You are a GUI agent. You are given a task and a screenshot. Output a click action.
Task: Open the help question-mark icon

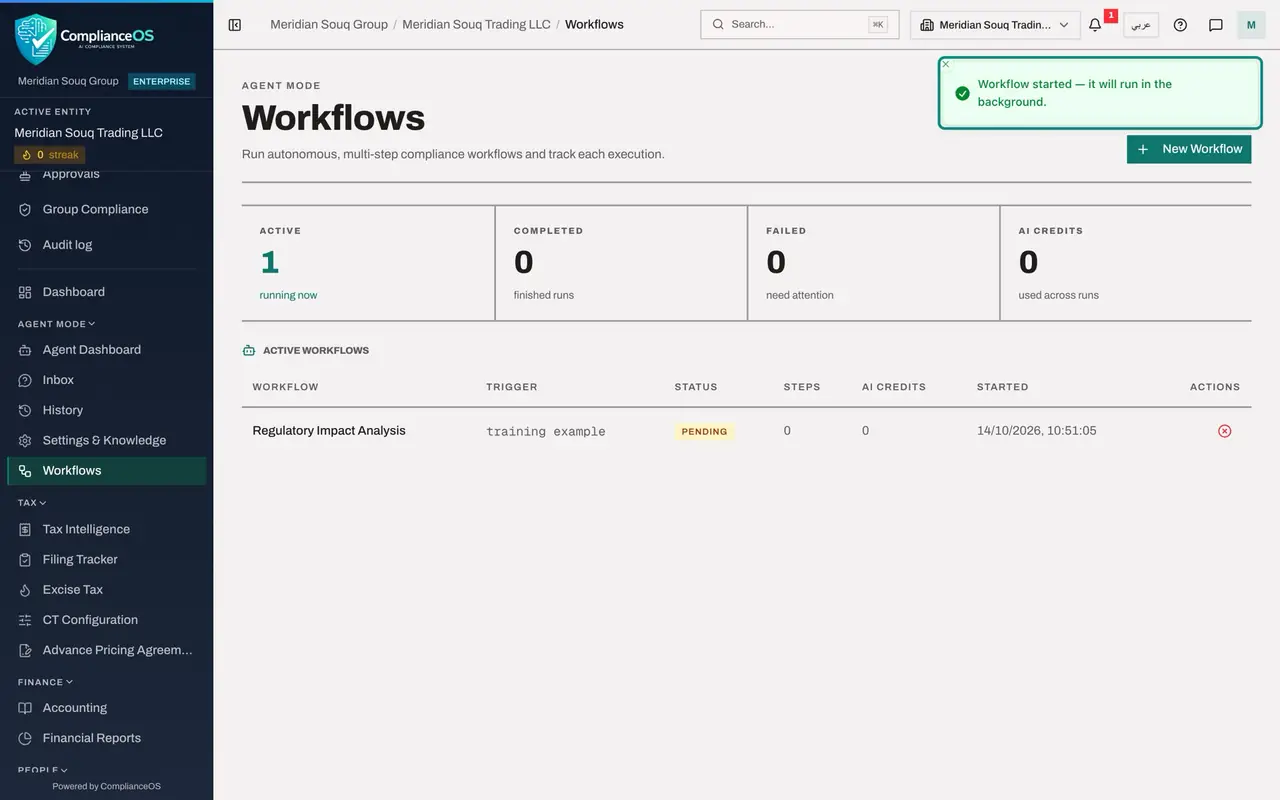coord(1180,25)
